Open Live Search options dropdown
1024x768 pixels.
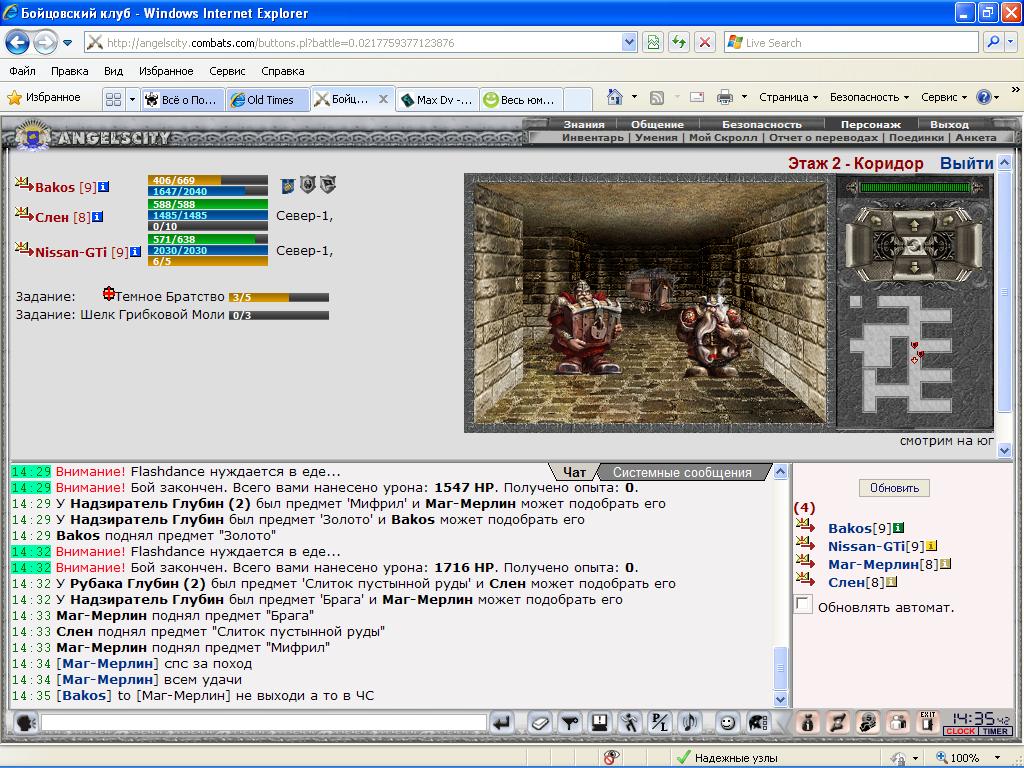point(1011,42)
